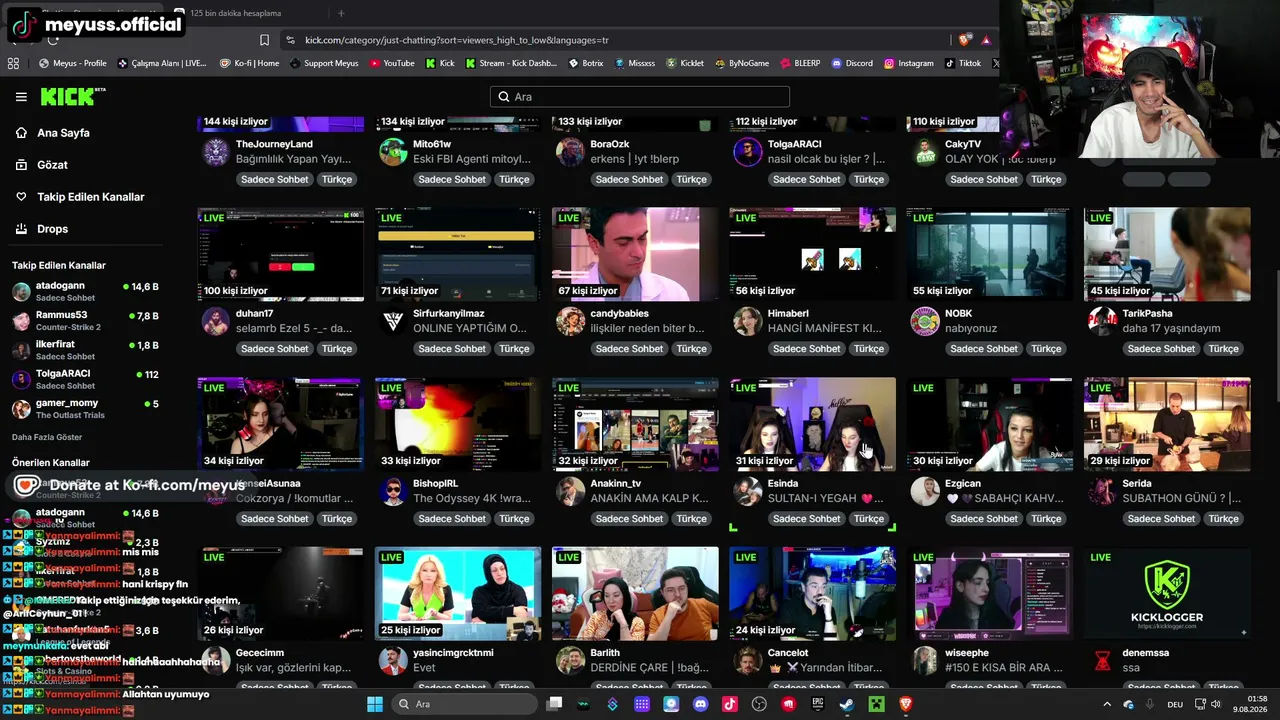Click Türkçe tag under TarikPasha
The height and width of the screenshot is (720, 1280).
tap(1223, 349)
